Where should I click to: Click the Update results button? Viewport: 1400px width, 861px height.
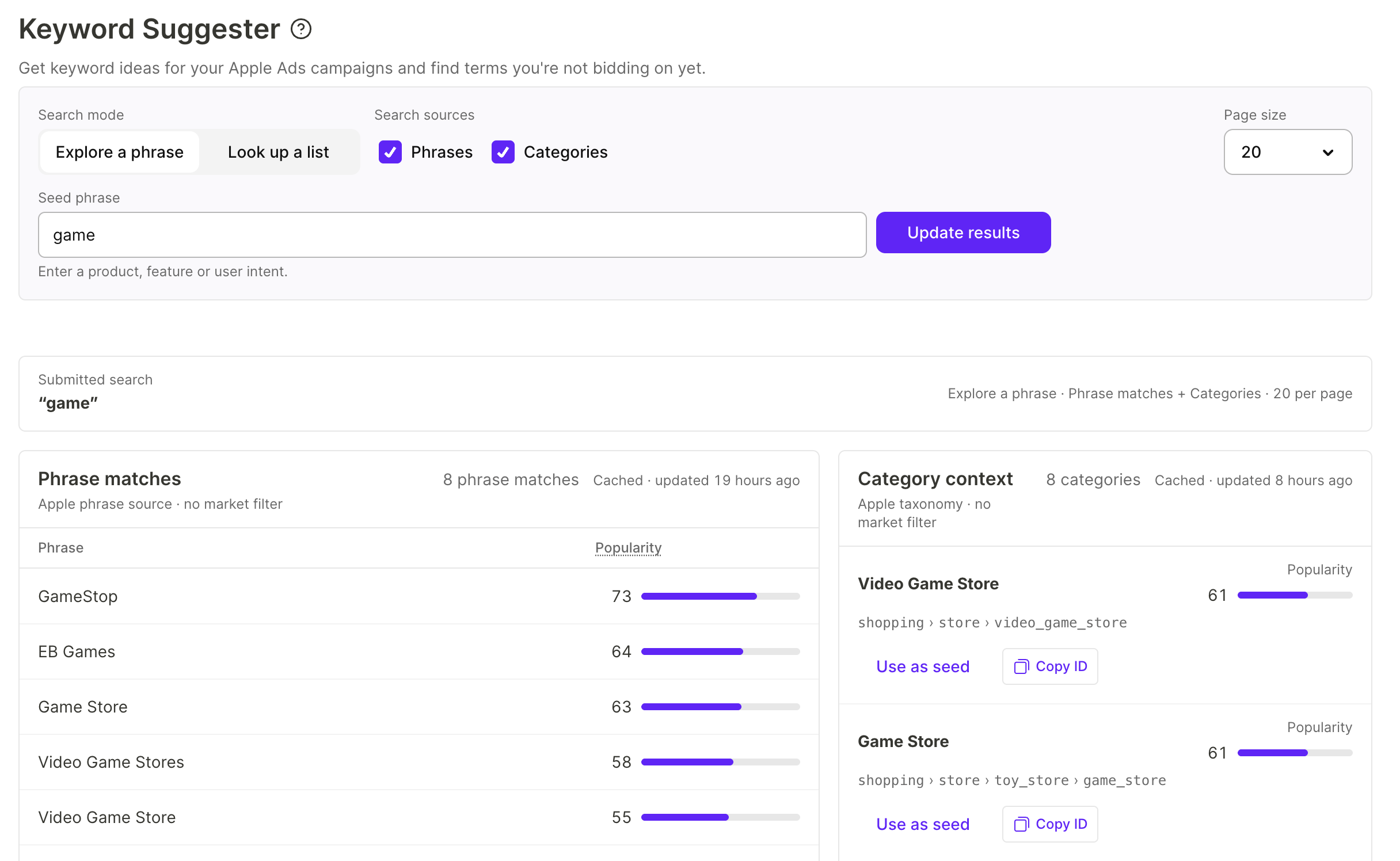click(963, 233)
